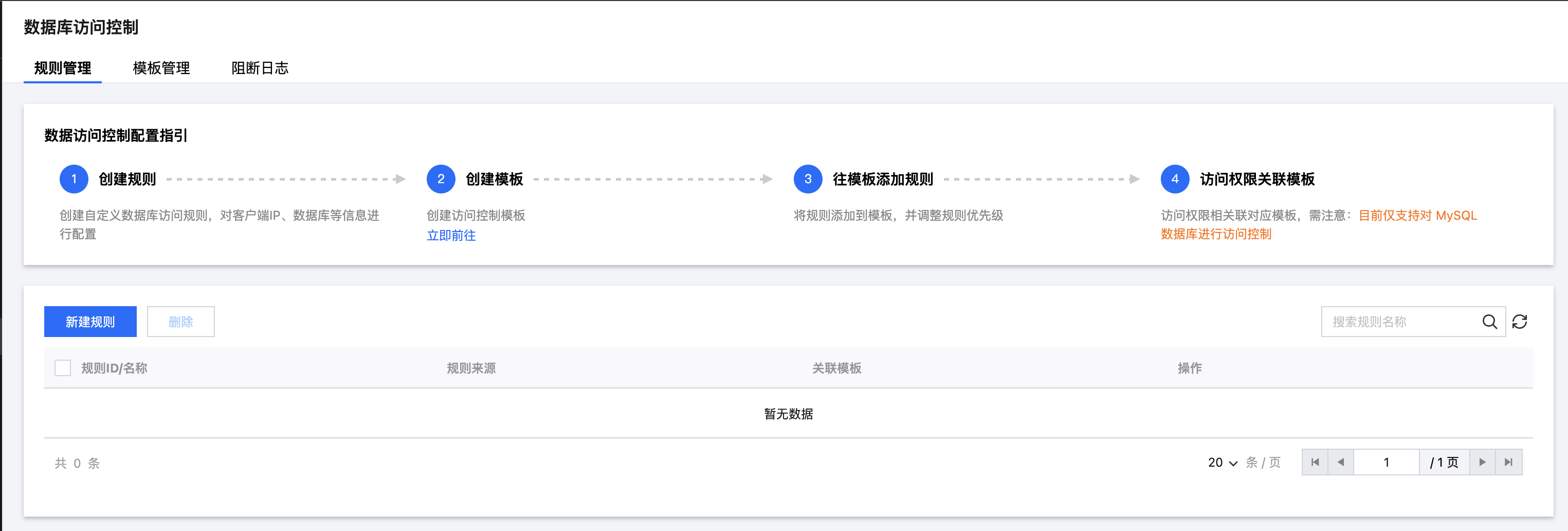Click step 3 circle 往模板添加规则
1568x531 pixels.
click(808, 179)
